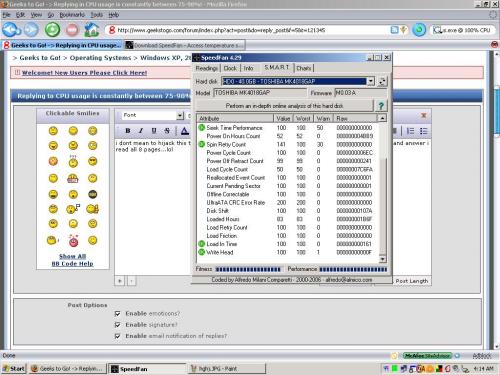The height and width of the screenshot is (375, 500).
Task: Click the Fitness progress bar
Action: point(248,269)
